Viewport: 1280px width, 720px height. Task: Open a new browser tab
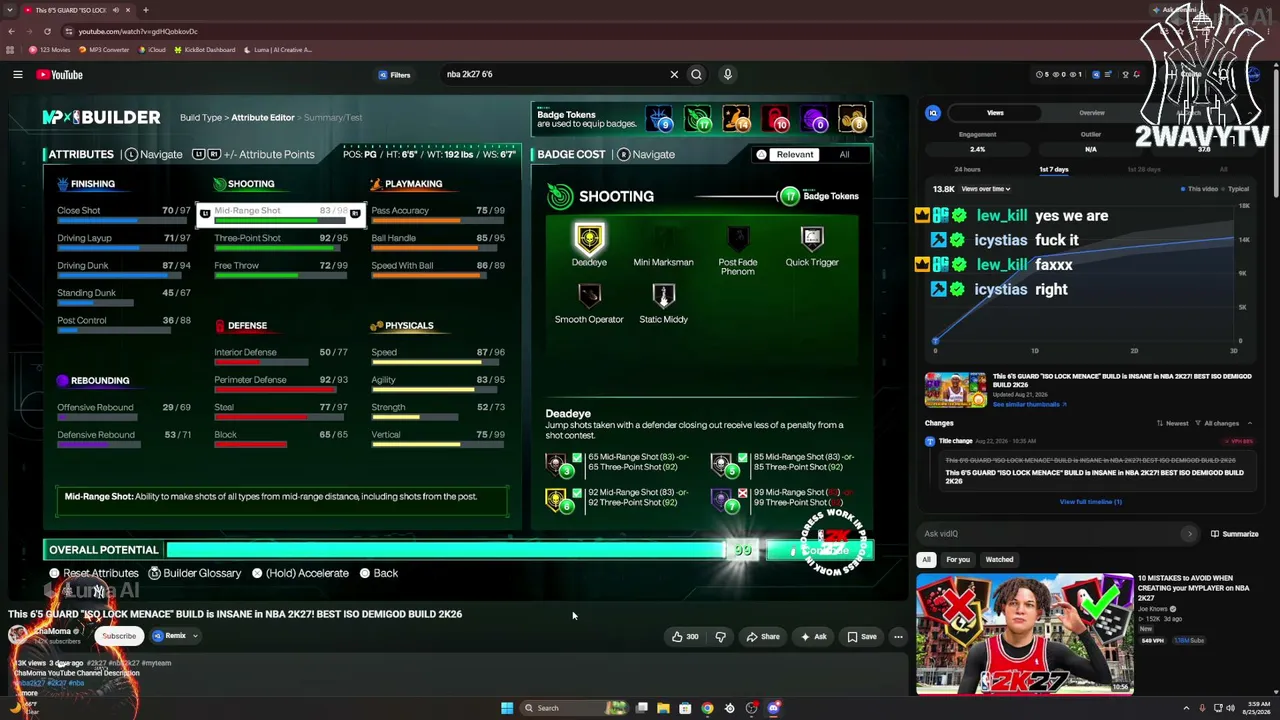click(x=145, y=10)
